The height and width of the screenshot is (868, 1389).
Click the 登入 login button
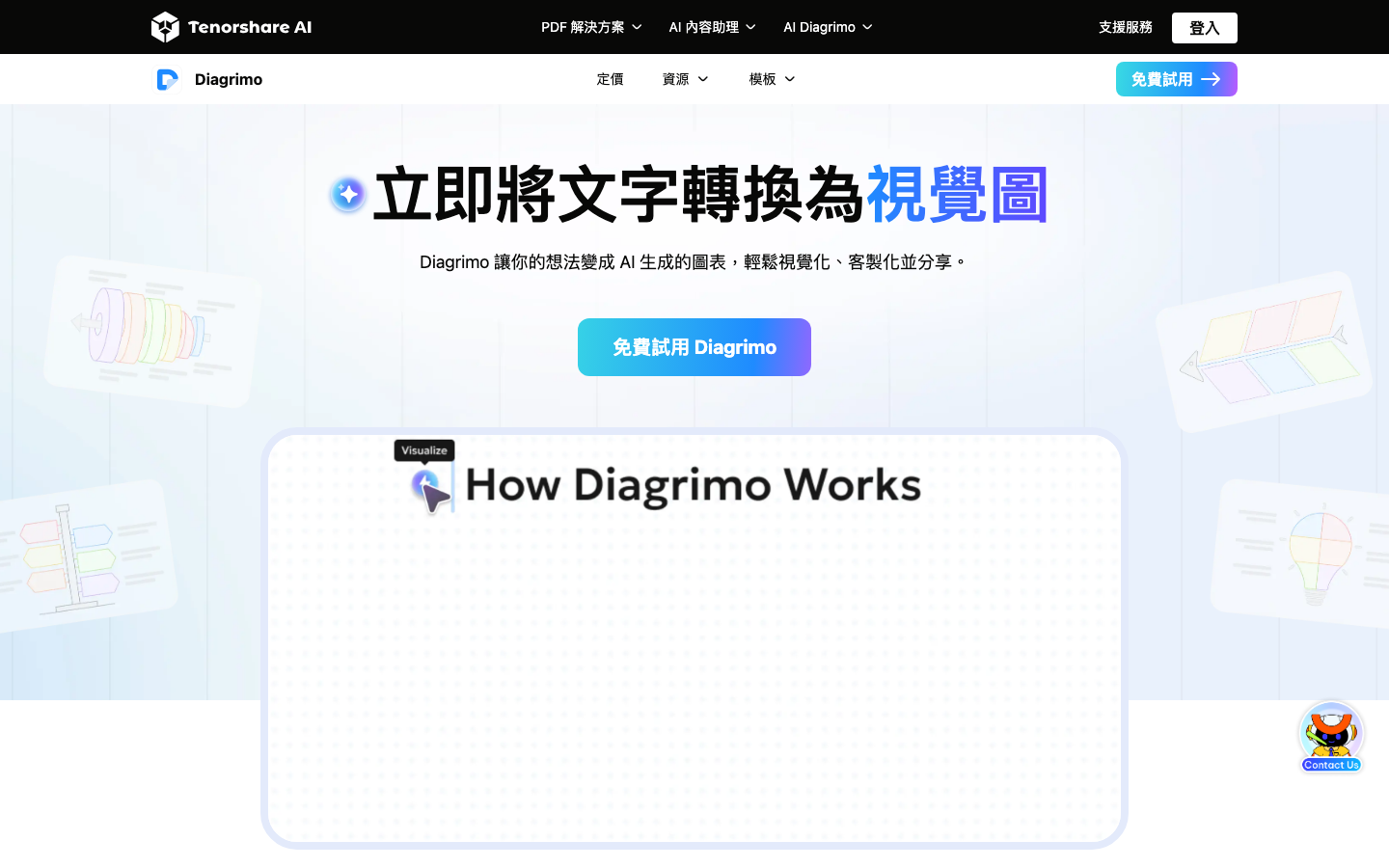pos(1204,28)
